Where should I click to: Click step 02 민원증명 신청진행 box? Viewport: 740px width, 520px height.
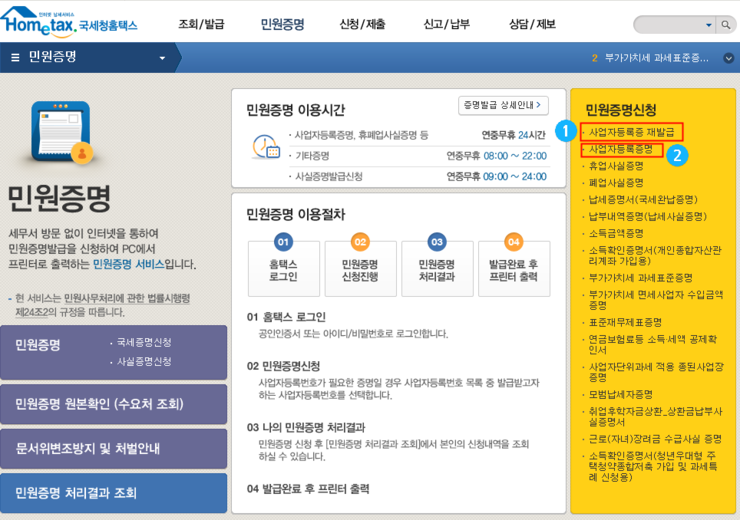pos(360,268)
